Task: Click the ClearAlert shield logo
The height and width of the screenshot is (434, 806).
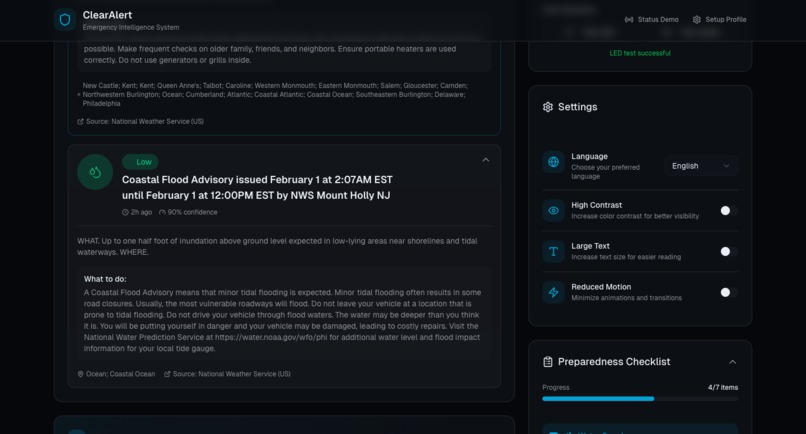Action: click(65, 20)
